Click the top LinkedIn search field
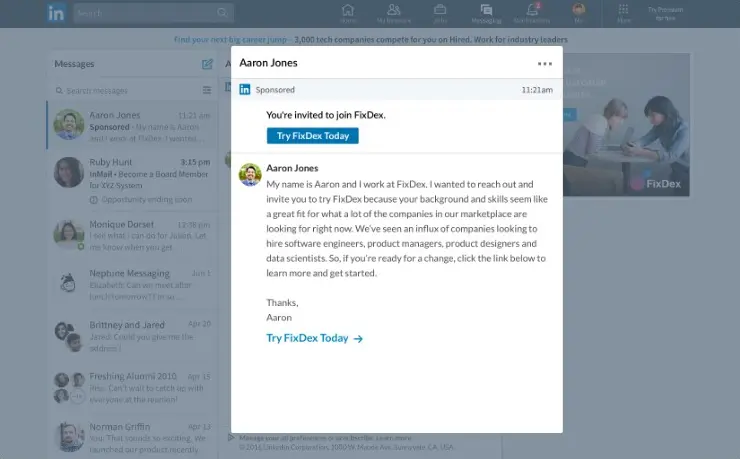The image size is (740, 459). tap(150, 13)
